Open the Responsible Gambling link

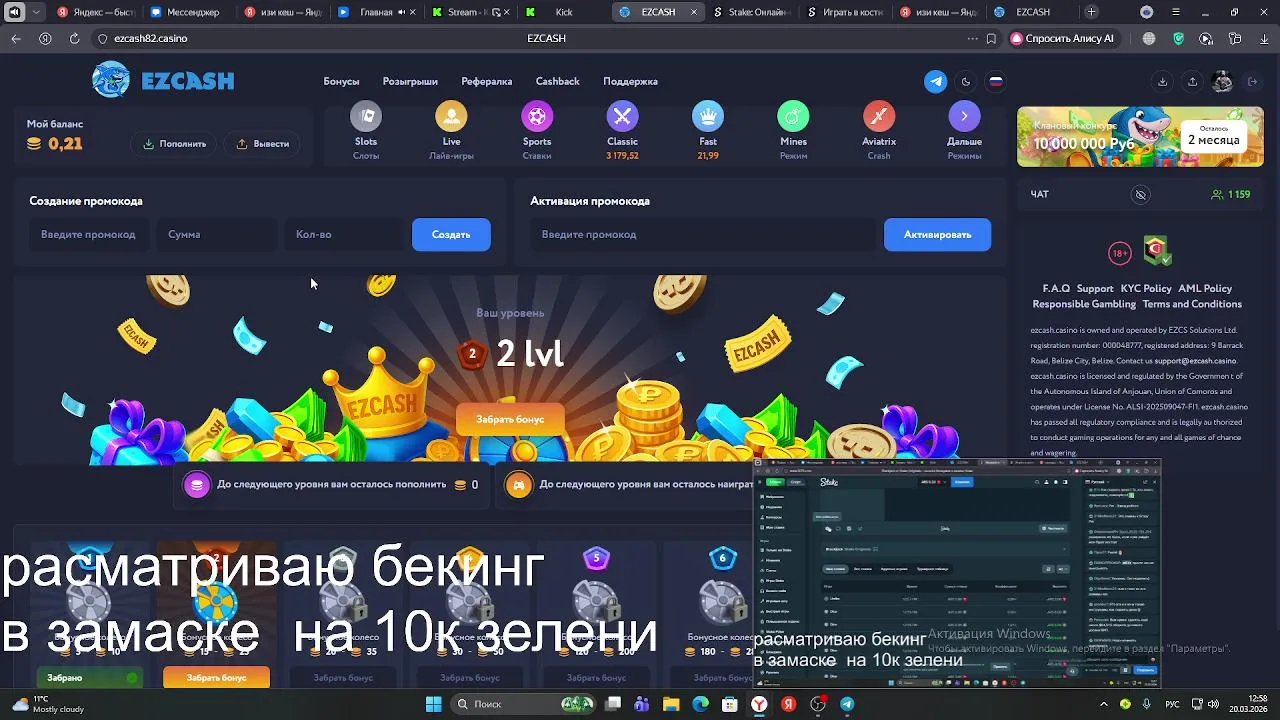(1084, 304)
